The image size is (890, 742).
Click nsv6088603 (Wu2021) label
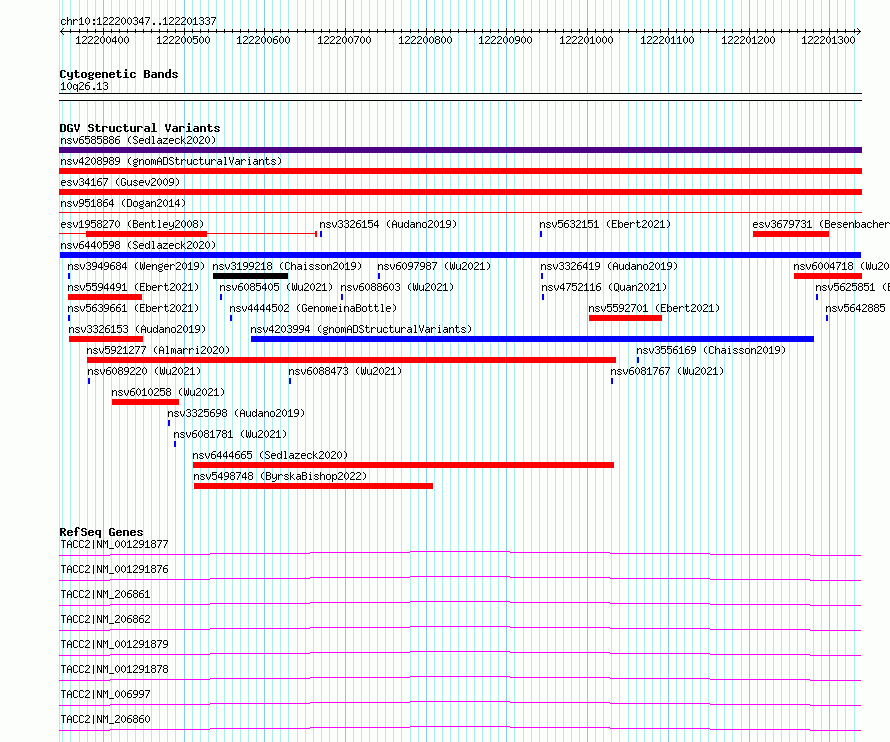pos(397,287)
